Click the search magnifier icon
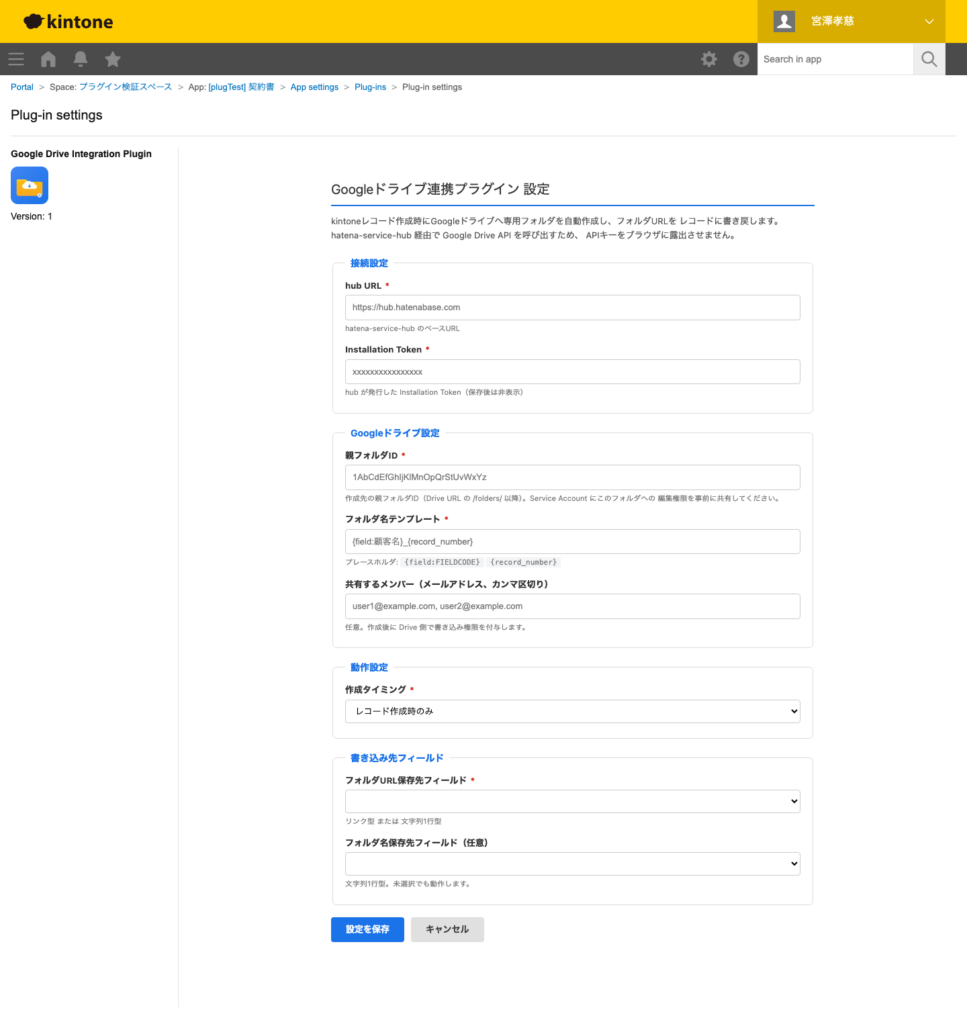The height and width of the screenshot is (1024, 967). pyautogui.click(x=928, y=59)
